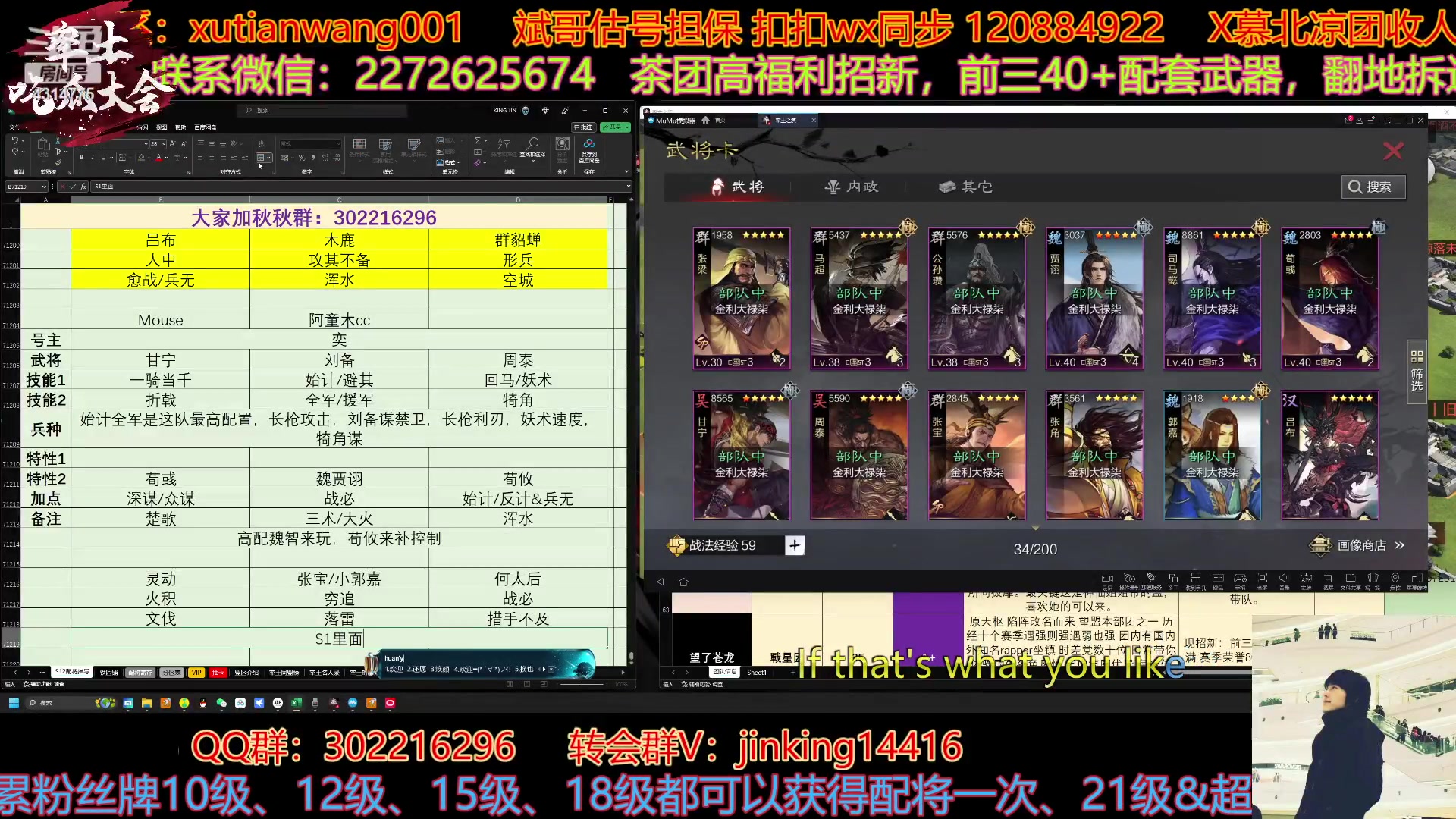This screenshot has width=1456, height=819.
Task: Click the emulator keyboard mapping icon
Action: 1218,580
